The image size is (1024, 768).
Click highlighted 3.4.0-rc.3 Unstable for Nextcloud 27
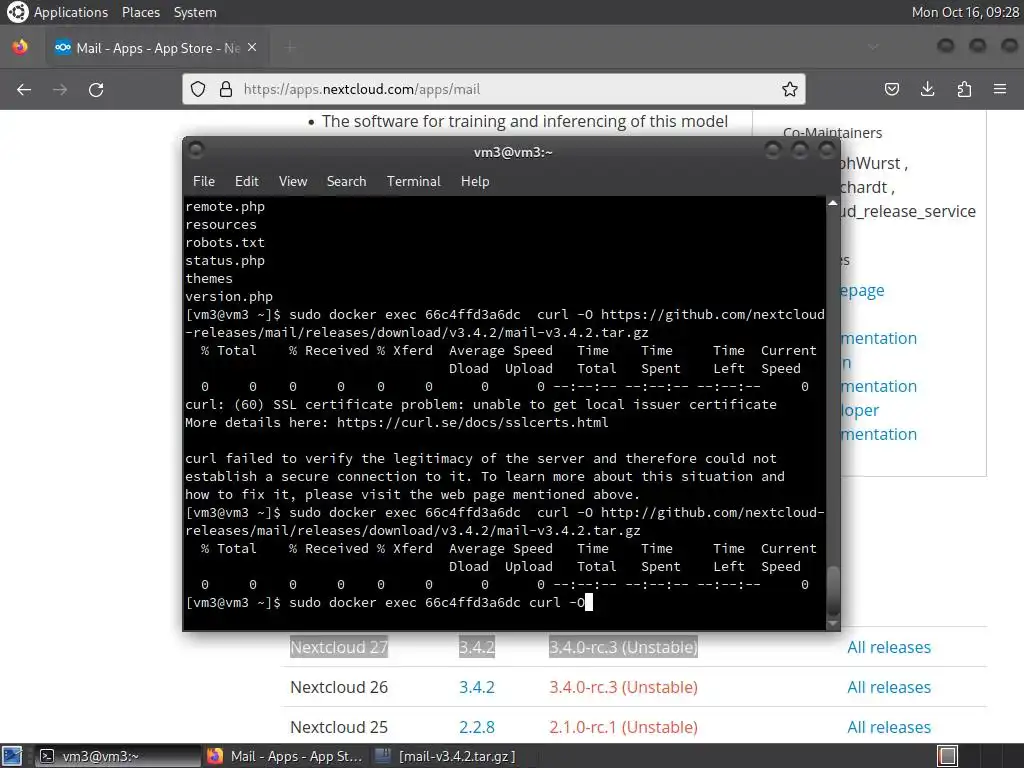click(623, 647)
